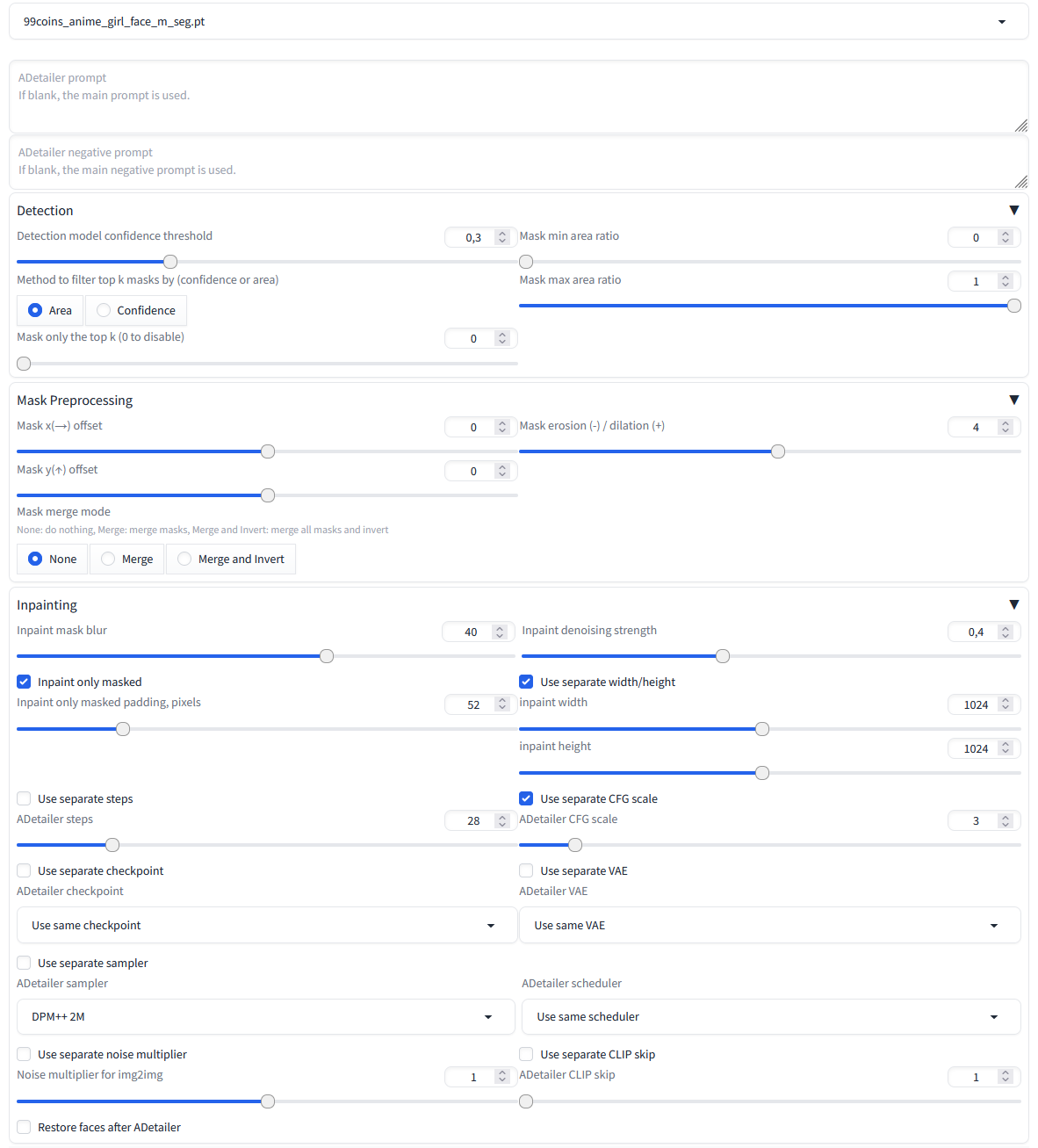Click the inpaint width stepper arrows
Screen dimensions: 1038x1148
pos(1006,704)
